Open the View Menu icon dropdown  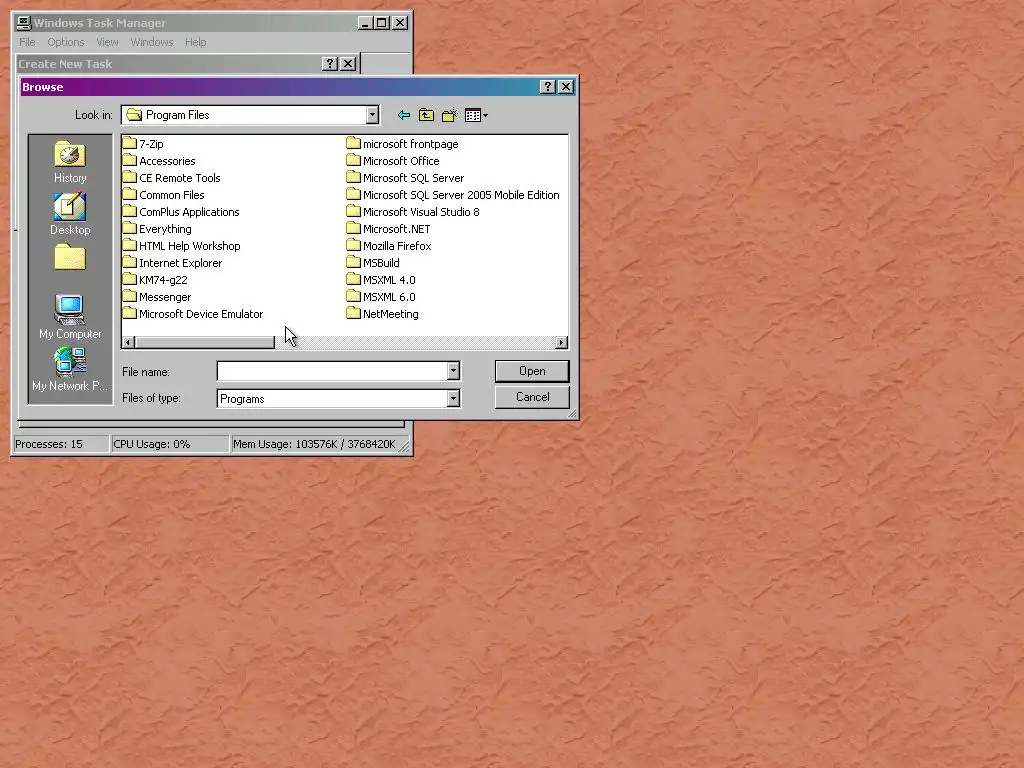[x=476, y=115]
